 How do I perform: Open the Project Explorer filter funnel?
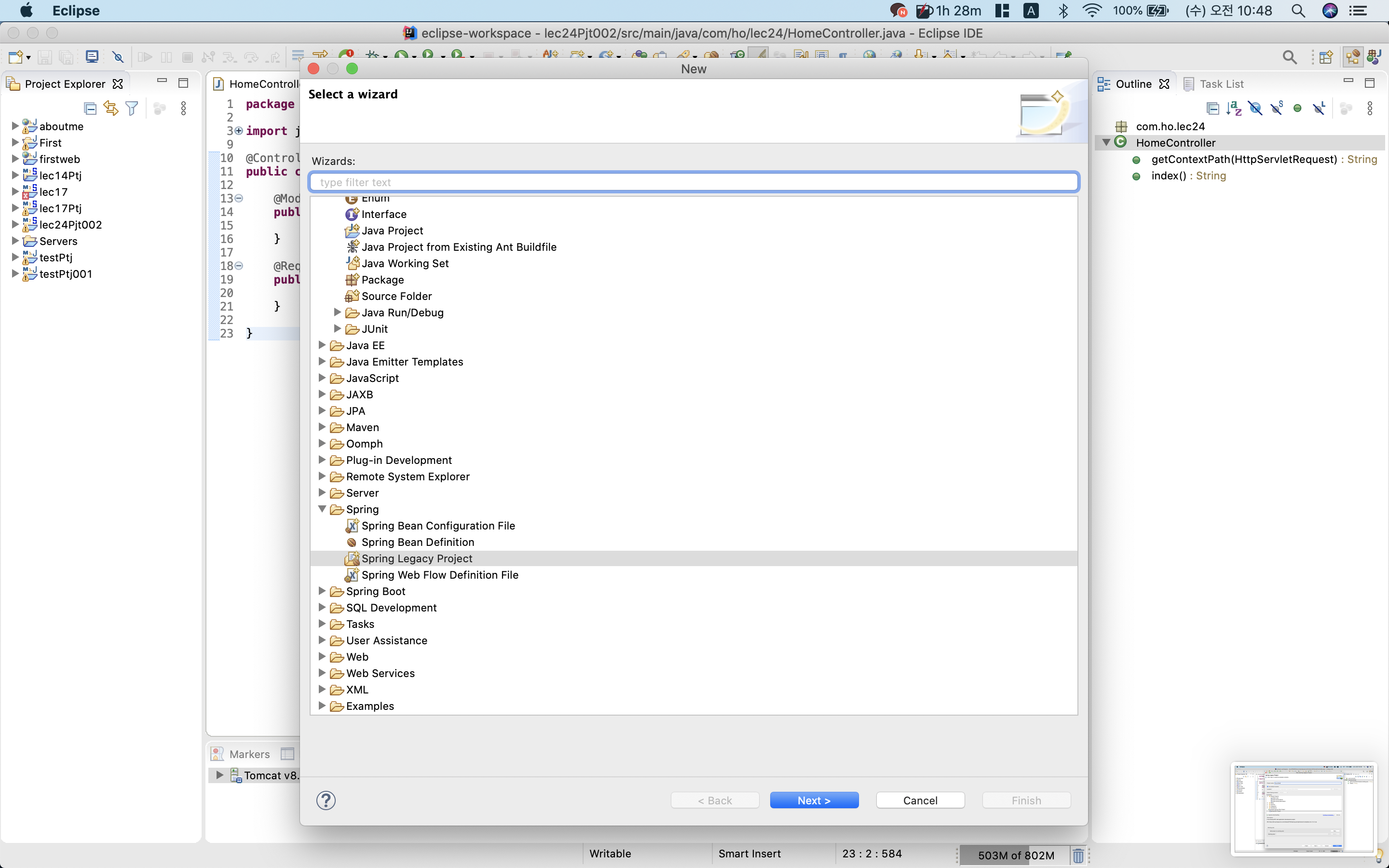(132, 108)
